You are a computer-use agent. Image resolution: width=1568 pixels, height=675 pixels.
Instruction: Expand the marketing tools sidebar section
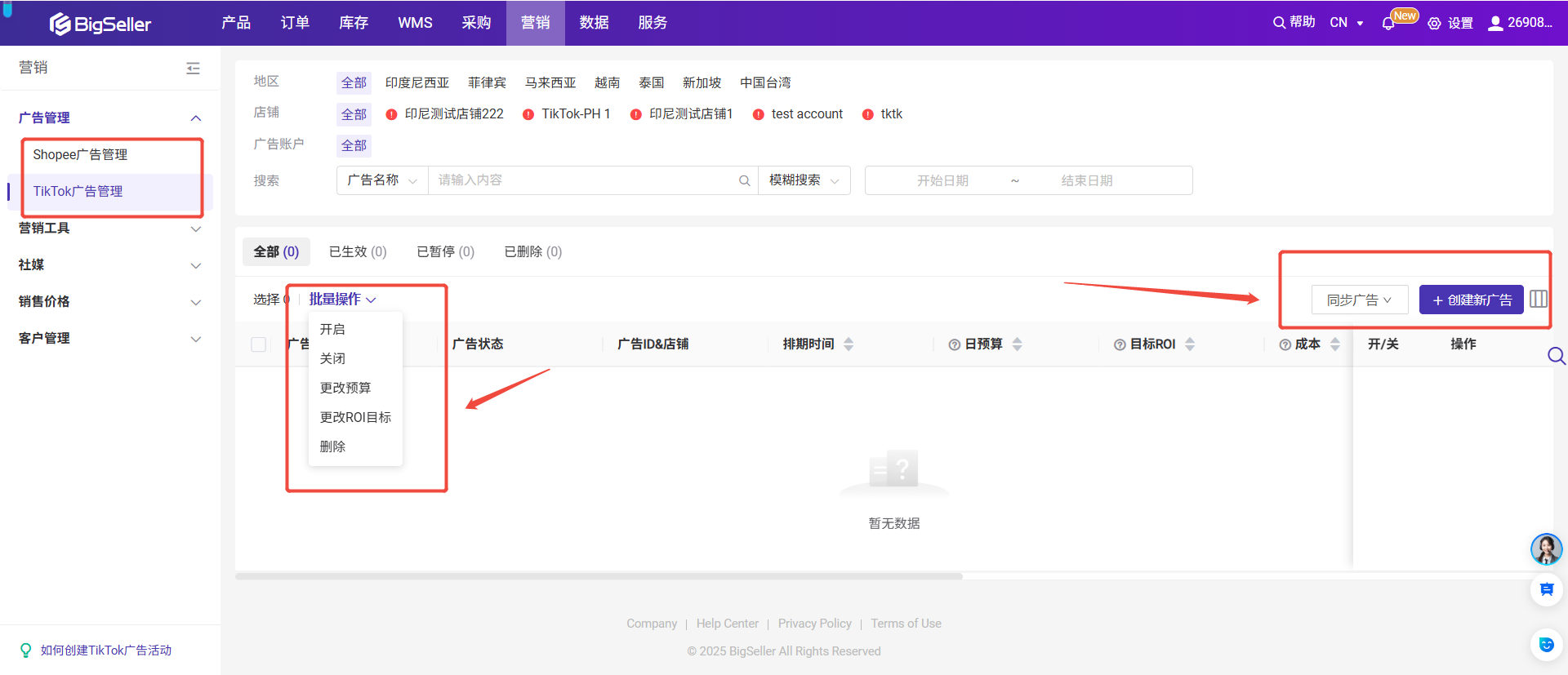pos(109,229)
